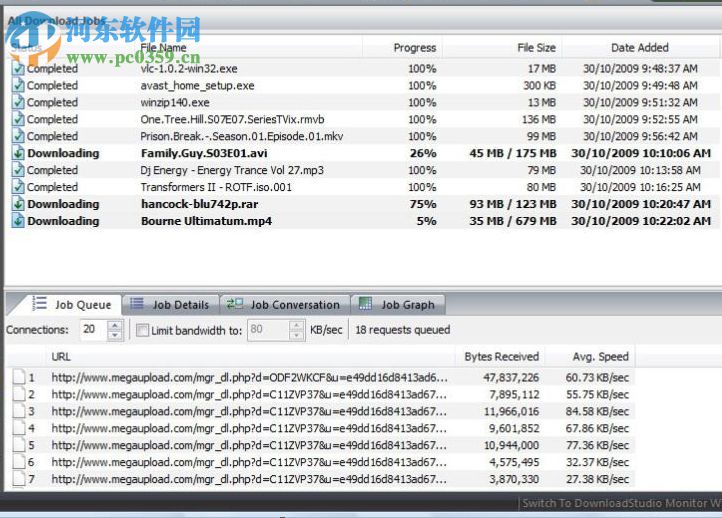Click Switch To DownloadStudio Monitor link

coord(622,503)
